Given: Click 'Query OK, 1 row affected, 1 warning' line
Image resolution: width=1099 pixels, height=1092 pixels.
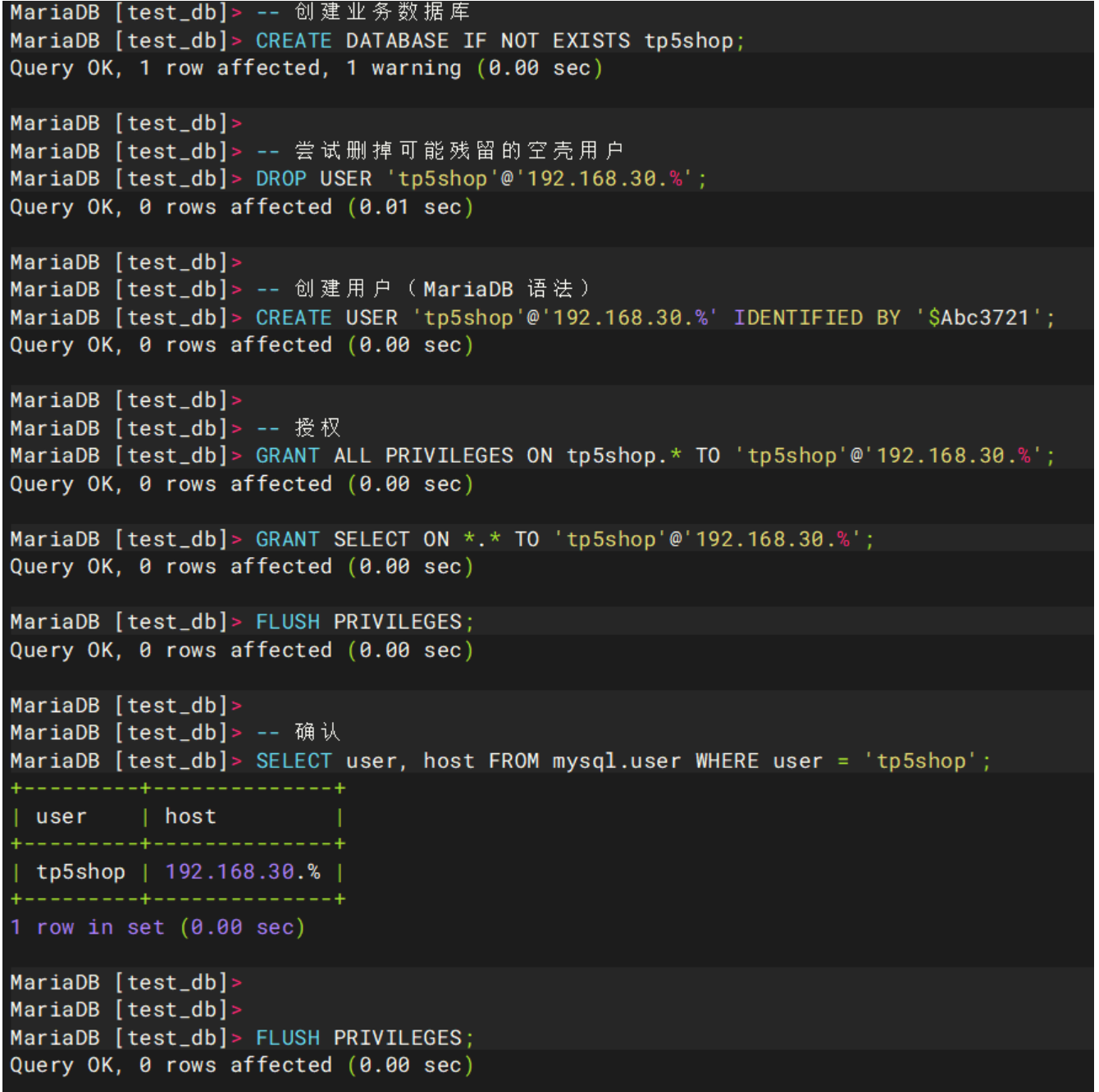Looking at the screenshot, I should pos(307,68).
